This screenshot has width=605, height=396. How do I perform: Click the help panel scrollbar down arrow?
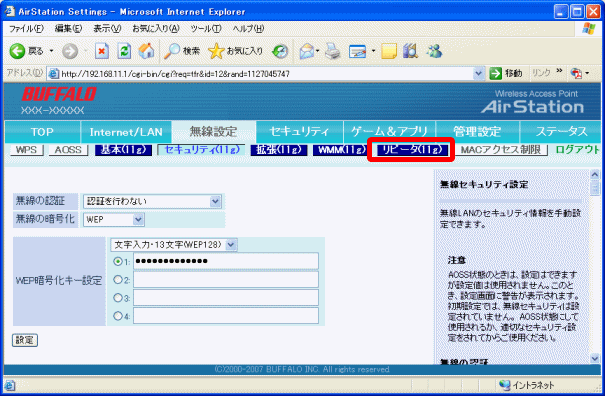point(595,359)
